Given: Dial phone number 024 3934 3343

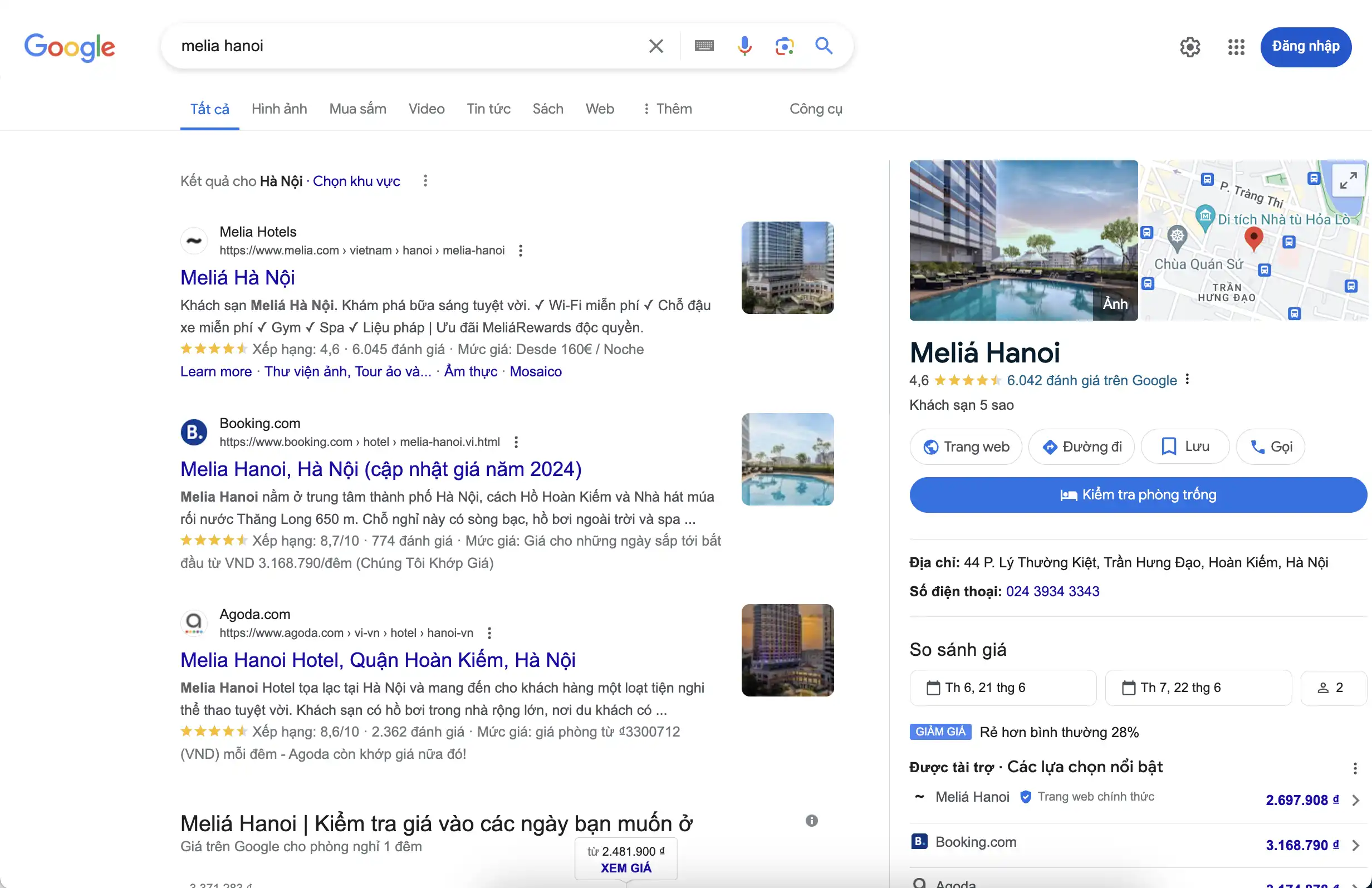Looking at the screenshot, I should pos(1052,591).
